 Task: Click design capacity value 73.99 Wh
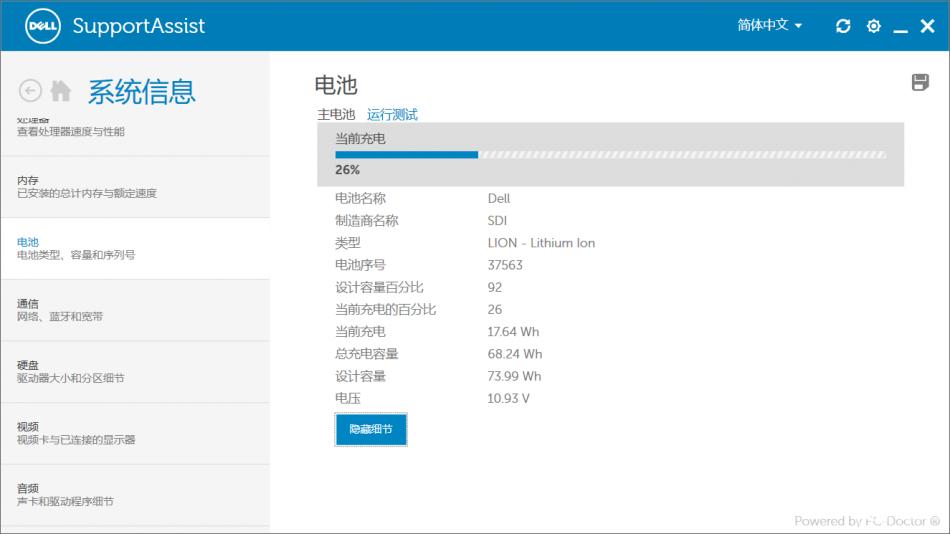click(x=514, y=376)
